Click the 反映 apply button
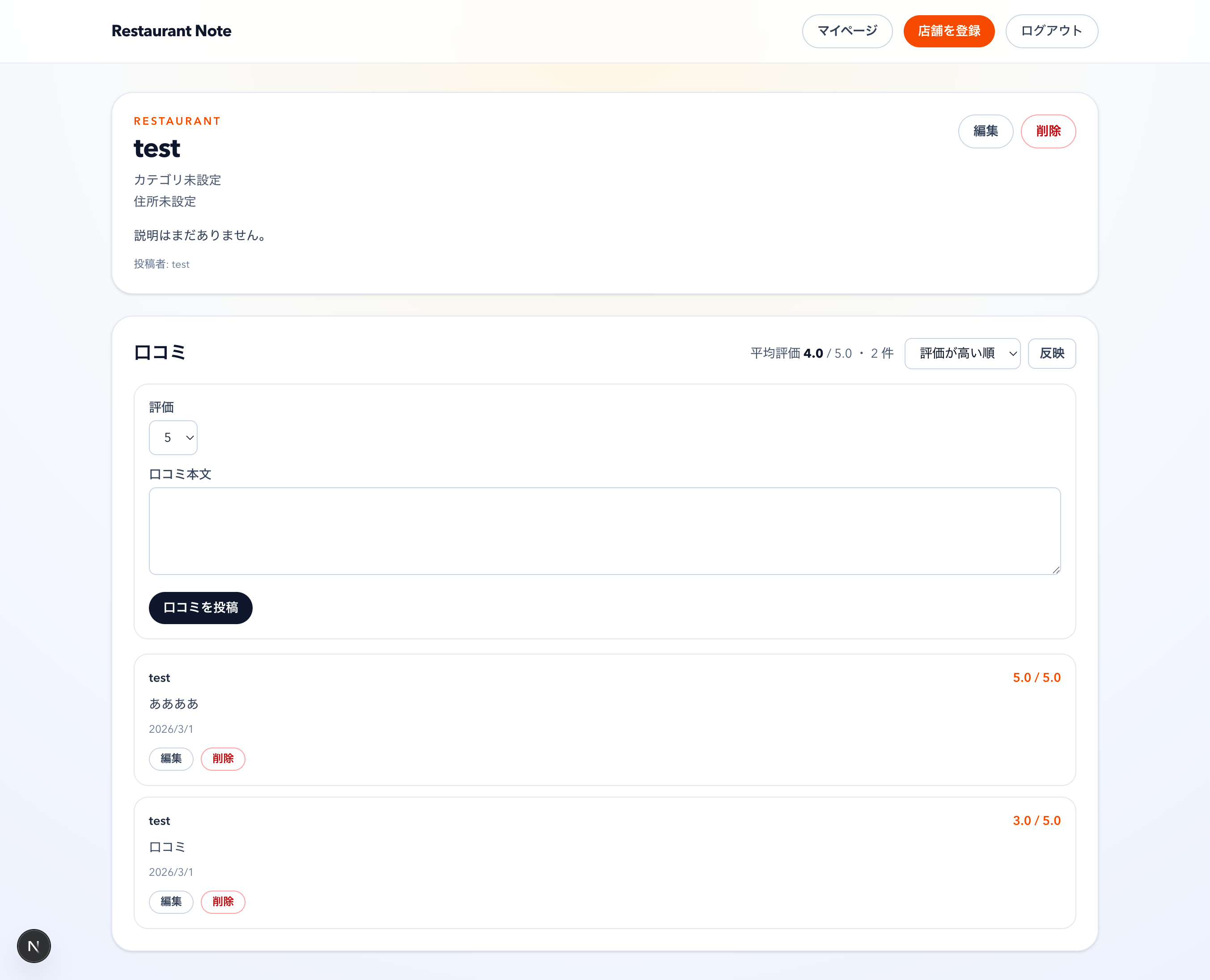Viewport: 1210px width, 980px height. (x=1051, y=353)
